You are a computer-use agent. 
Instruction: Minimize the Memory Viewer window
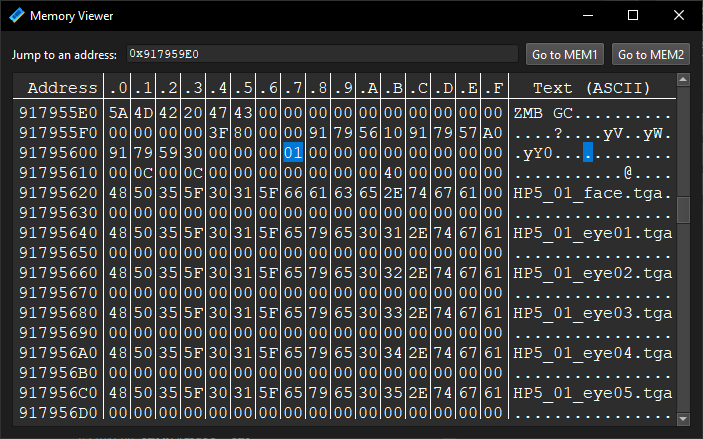586,16
